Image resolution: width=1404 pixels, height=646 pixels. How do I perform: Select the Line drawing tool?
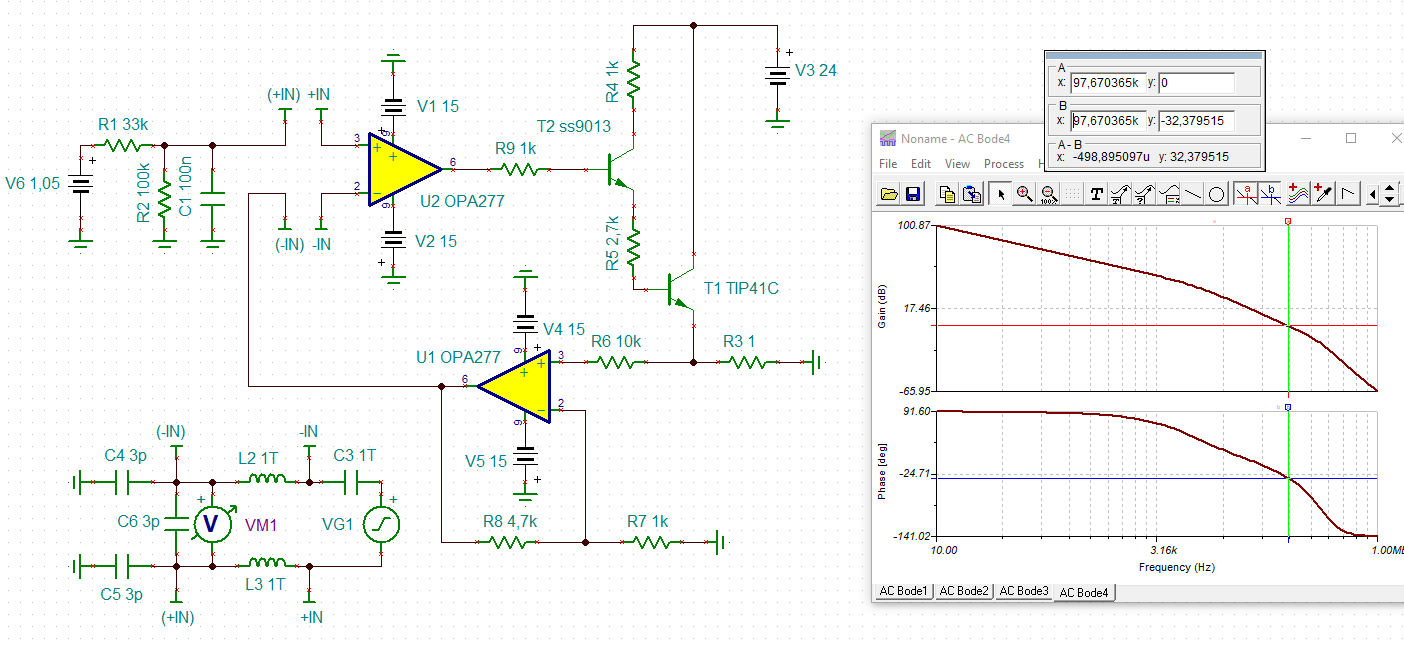1193,194
